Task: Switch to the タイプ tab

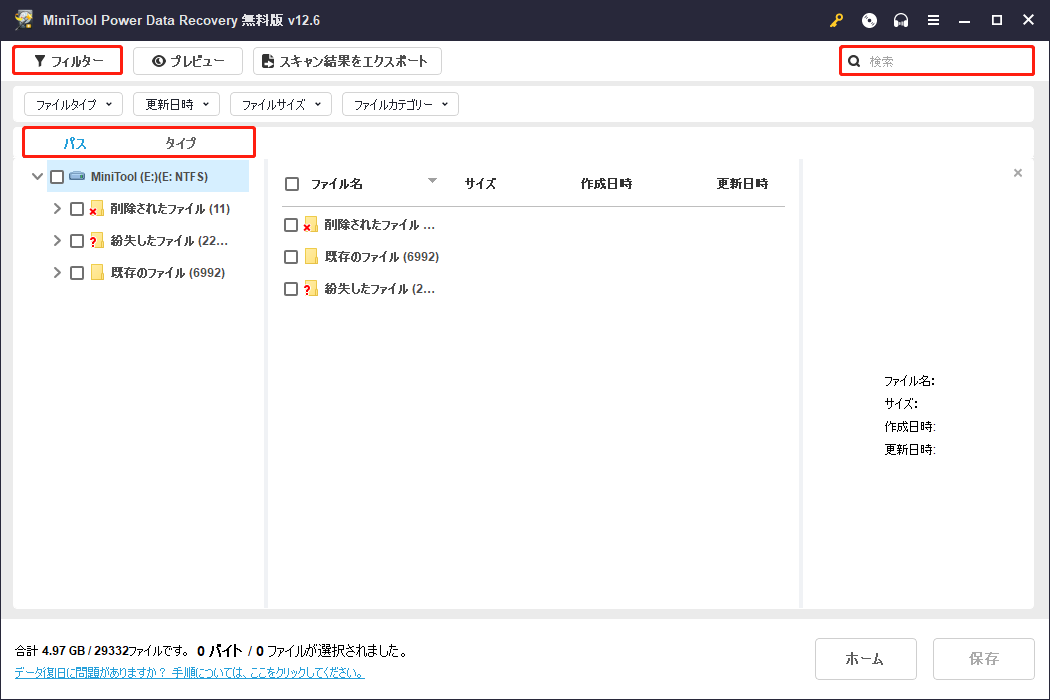Action: coord(181,143)
